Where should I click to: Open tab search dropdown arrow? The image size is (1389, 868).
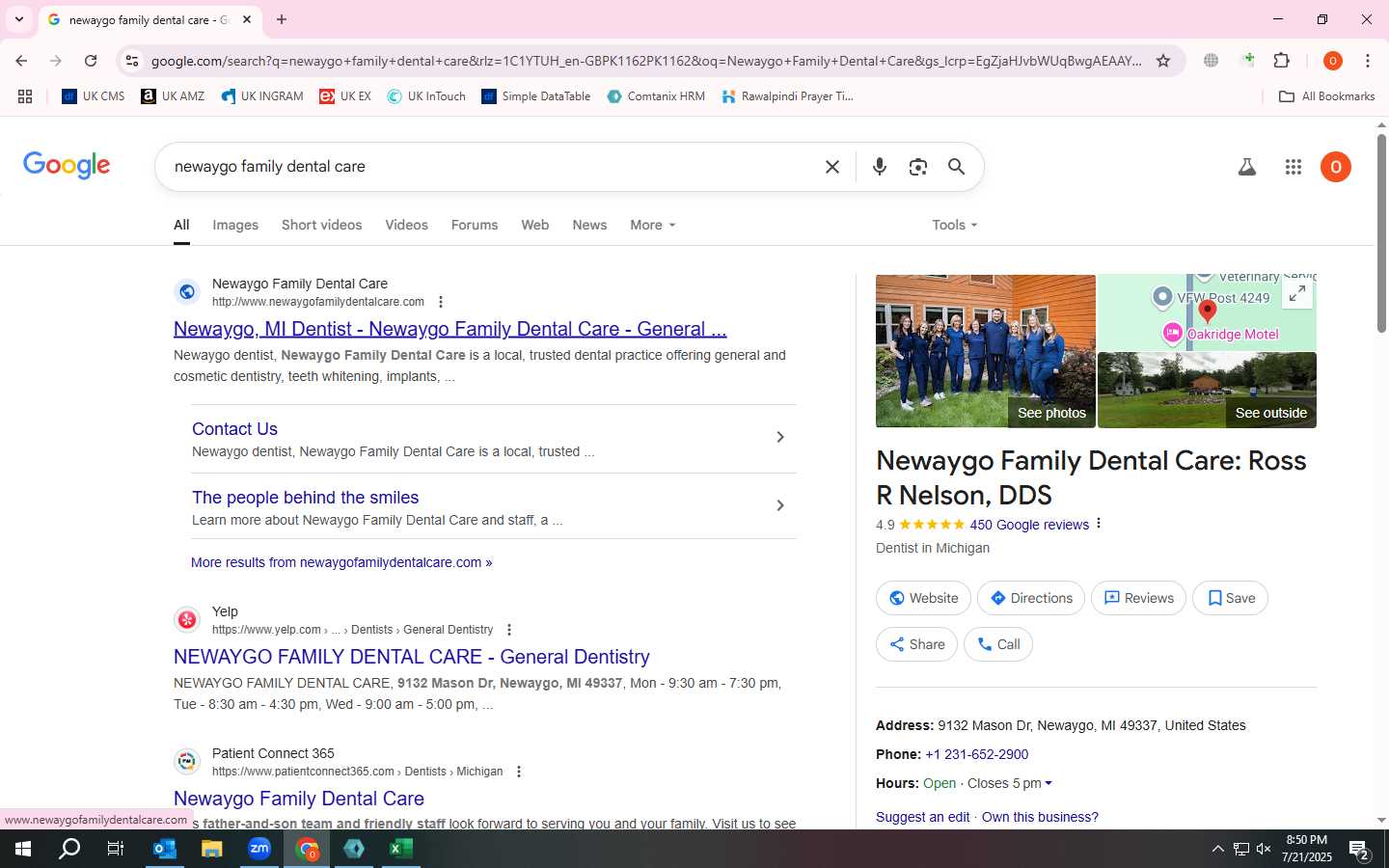pyautogui.click(x=19, y=19)
